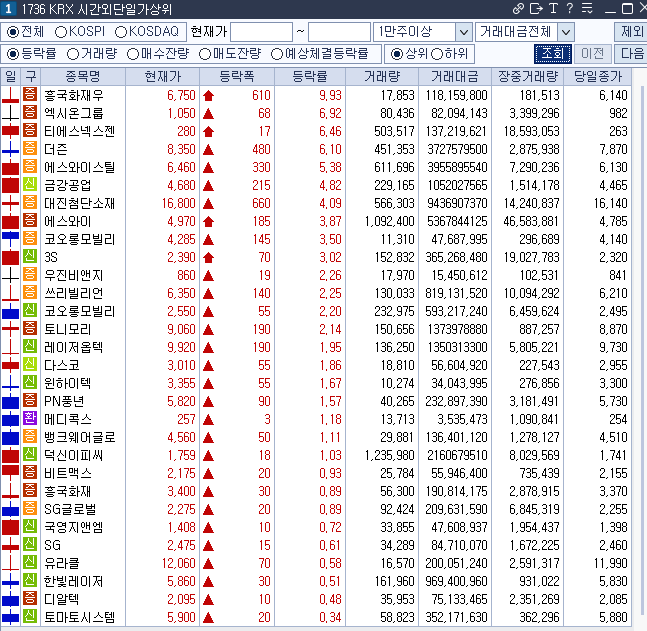Click the 신 badge beside 3S
Image resolution: width=647 pixels, height=631 pixels.
[30, 256]
